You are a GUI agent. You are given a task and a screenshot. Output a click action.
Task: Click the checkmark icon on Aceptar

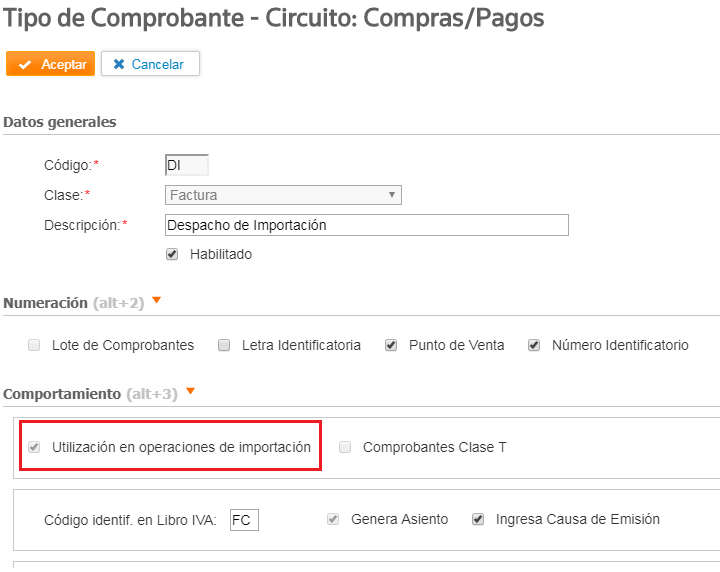[x=25, y=65]
